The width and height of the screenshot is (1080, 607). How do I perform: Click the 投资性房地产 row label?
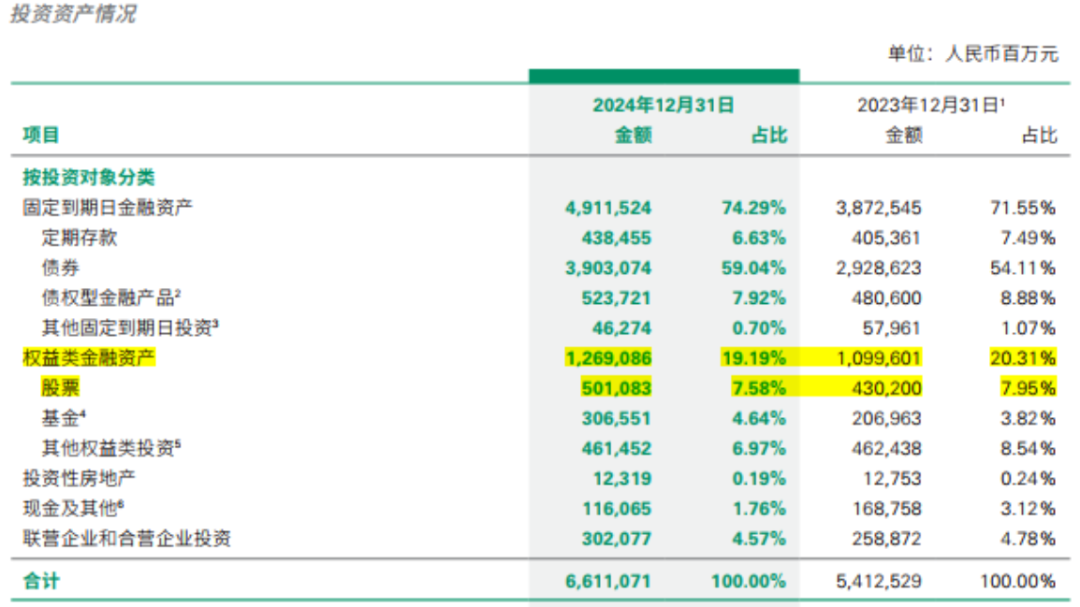[x=79, y=478]
